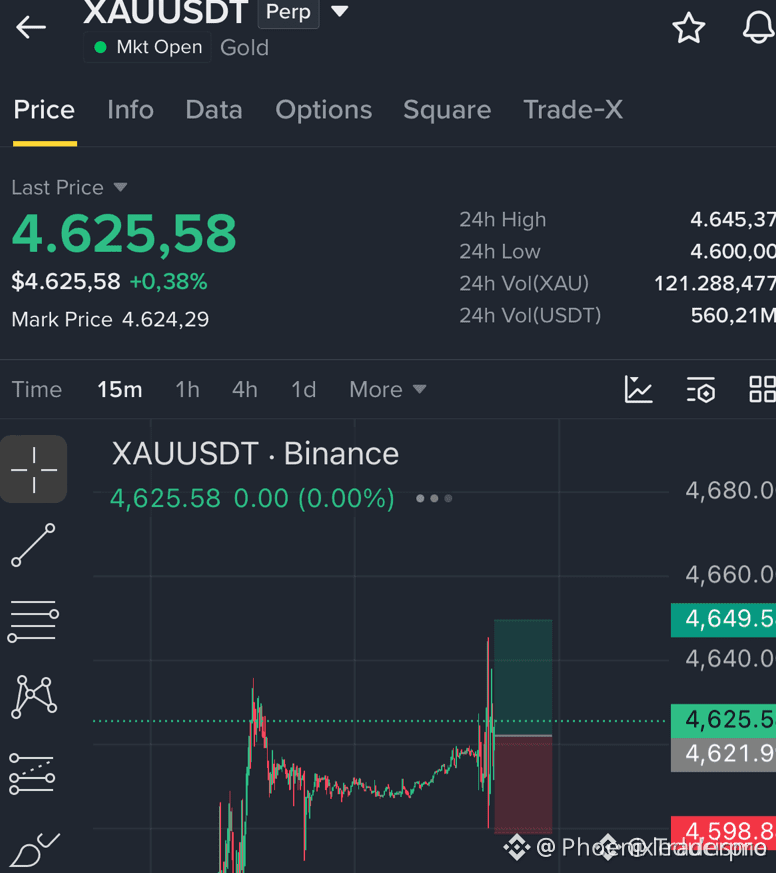Click the Mark Price 4.624,29 value
Screen dimensions: 776x873
coord(165,320)
